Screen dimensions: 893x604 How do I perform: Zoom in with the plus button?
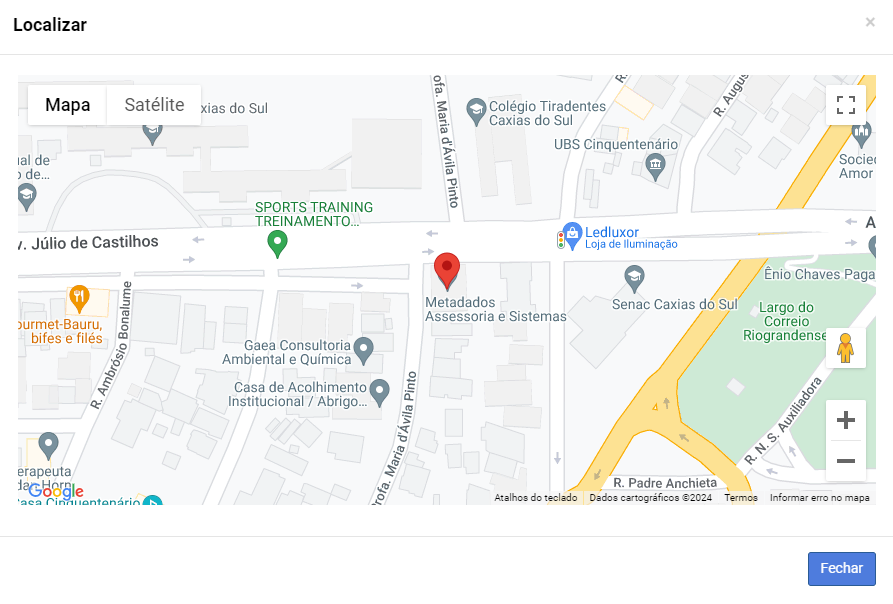point(846,420)
